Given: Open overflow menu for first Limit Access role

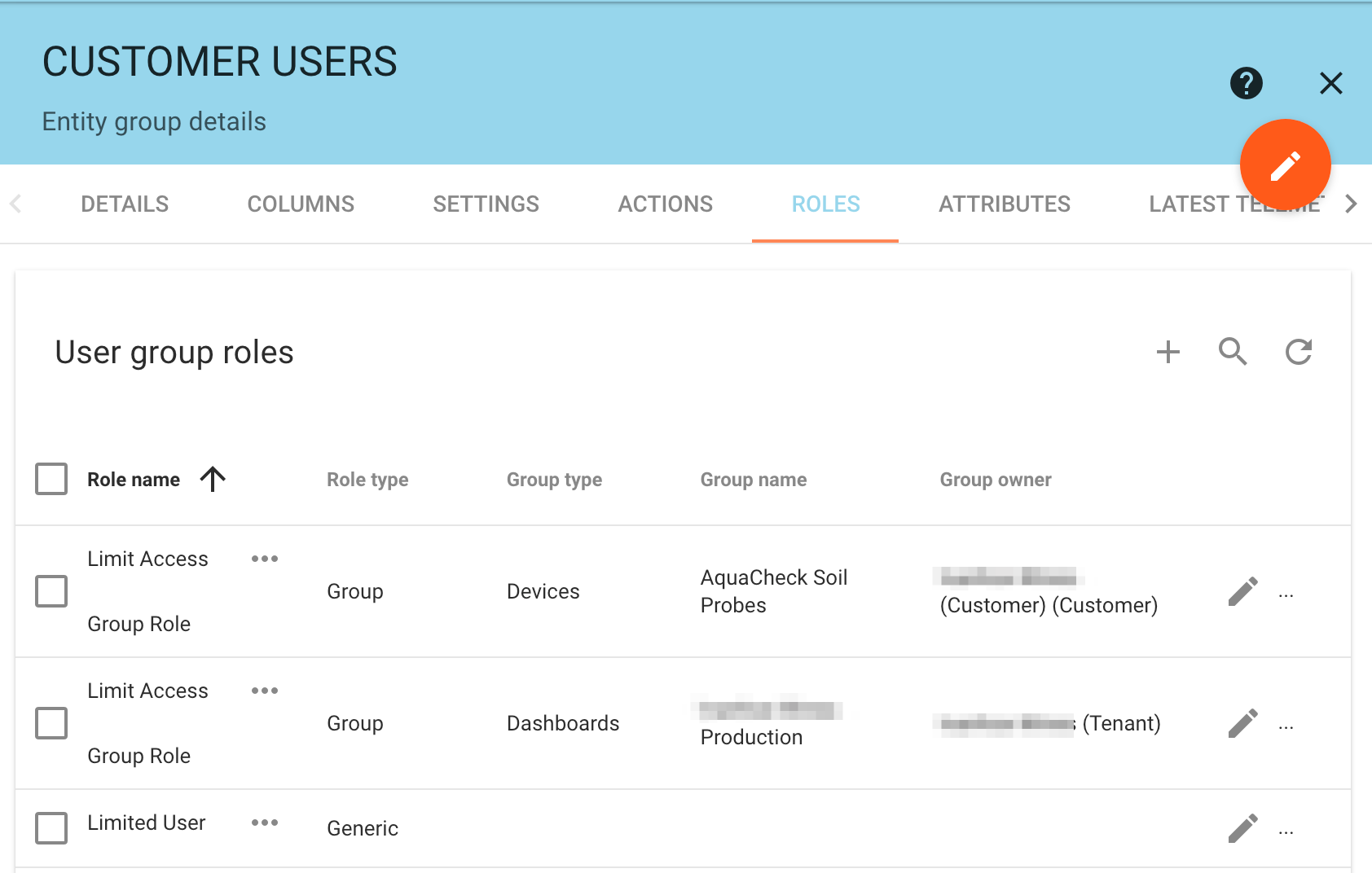Looking at the screenshot, I should pos(264,559).
